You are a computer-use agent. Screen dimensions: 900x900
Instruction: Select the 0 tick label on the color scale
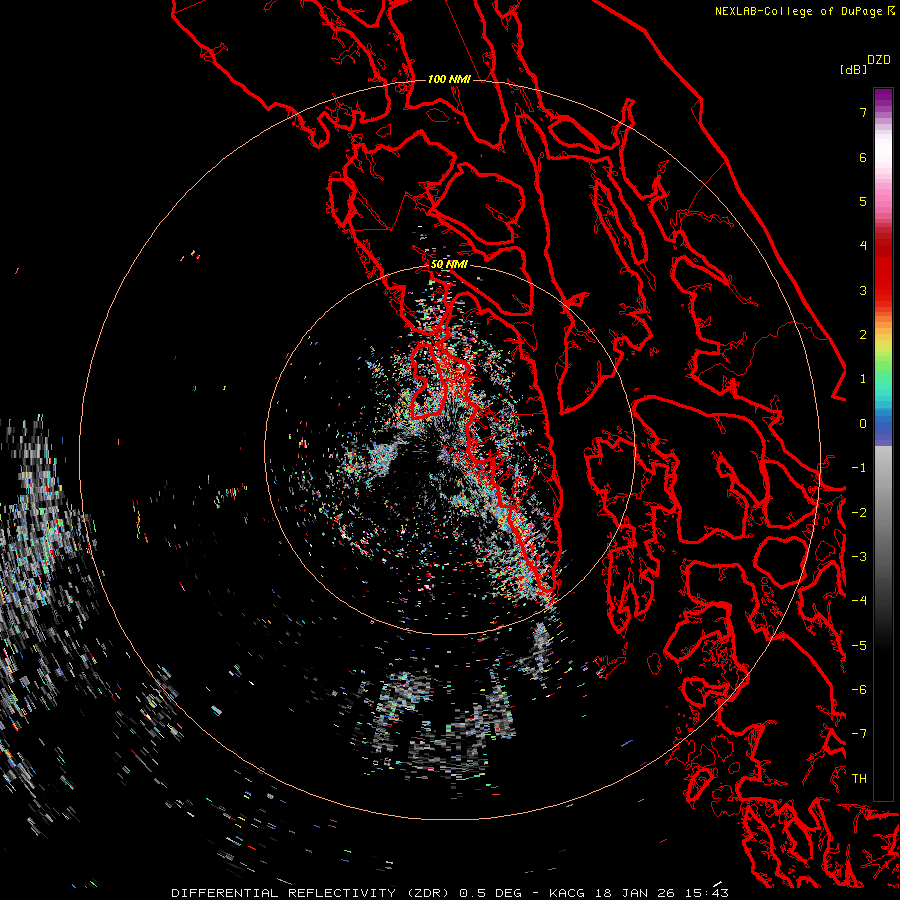point(863,424)
